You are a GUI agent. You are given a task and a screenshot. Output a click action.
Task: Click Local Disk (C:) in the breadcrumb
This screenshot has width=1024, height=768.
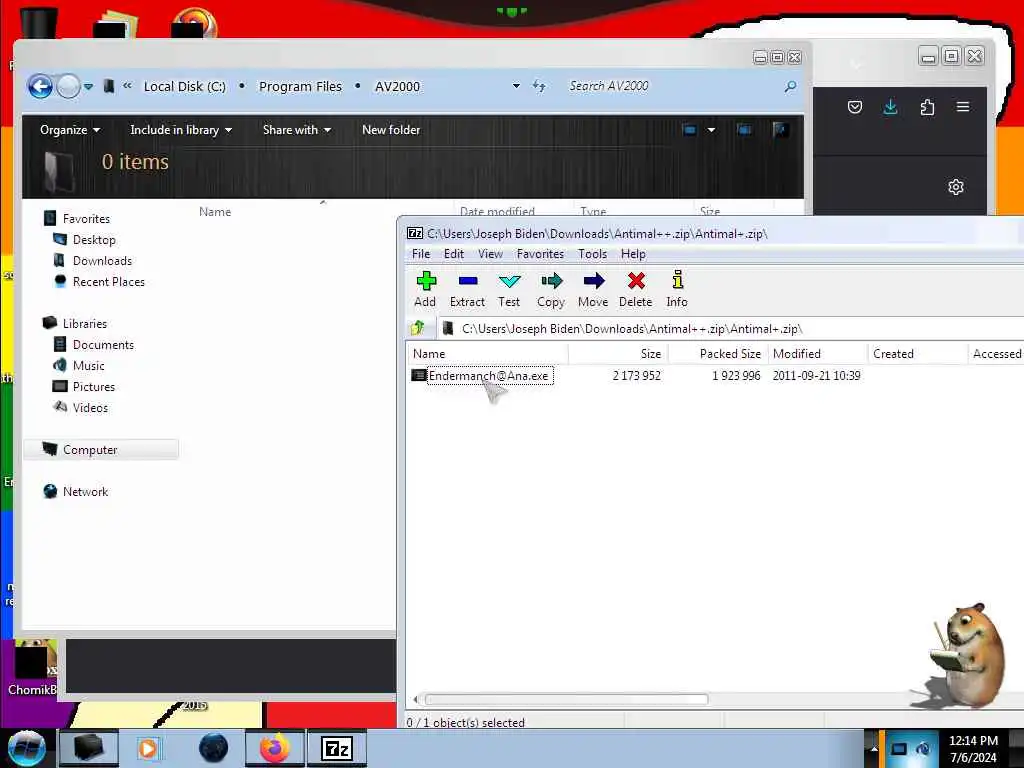tap(184, 86)
